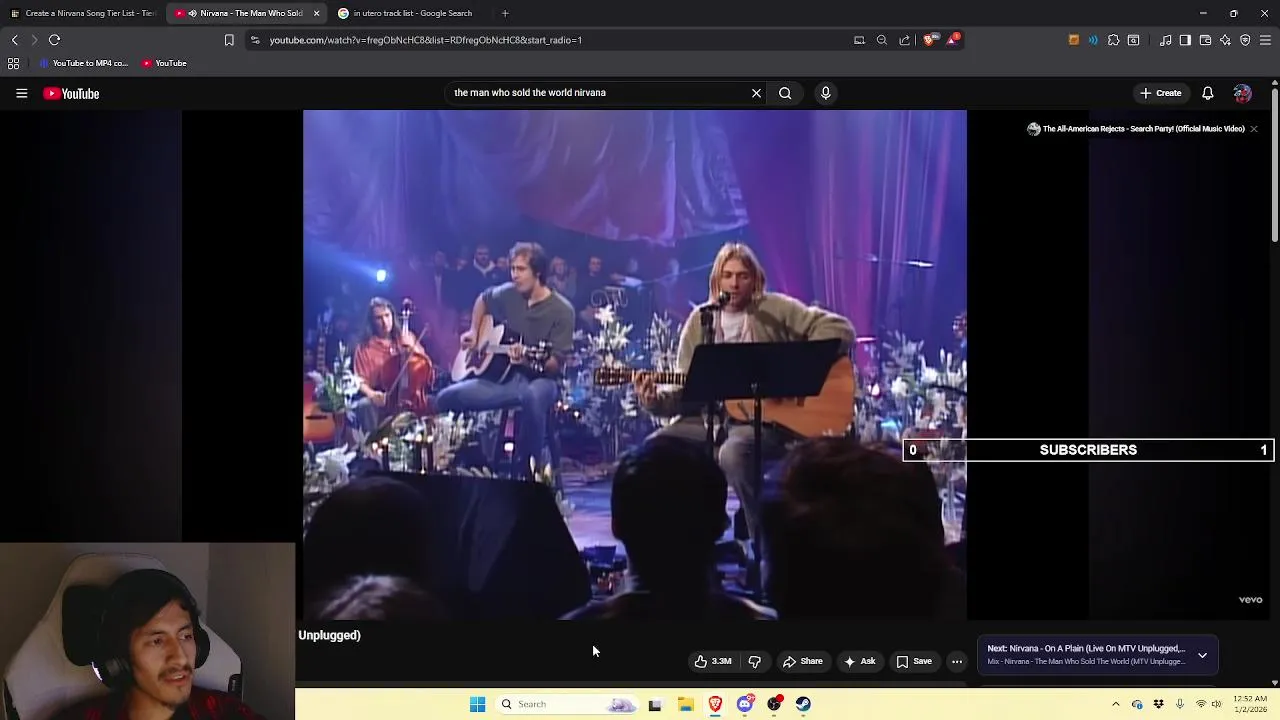1280x720 pixels.
Task: Share the Nirvana video
Action: tap(802, 661)
